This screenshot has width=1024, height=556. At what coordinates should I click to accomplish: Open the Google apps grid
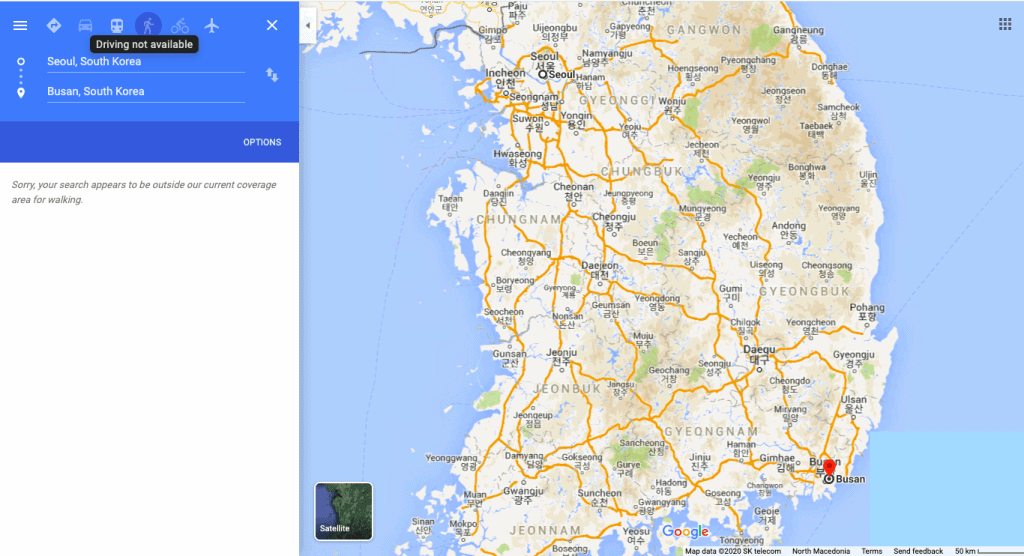click(1005, 24)
